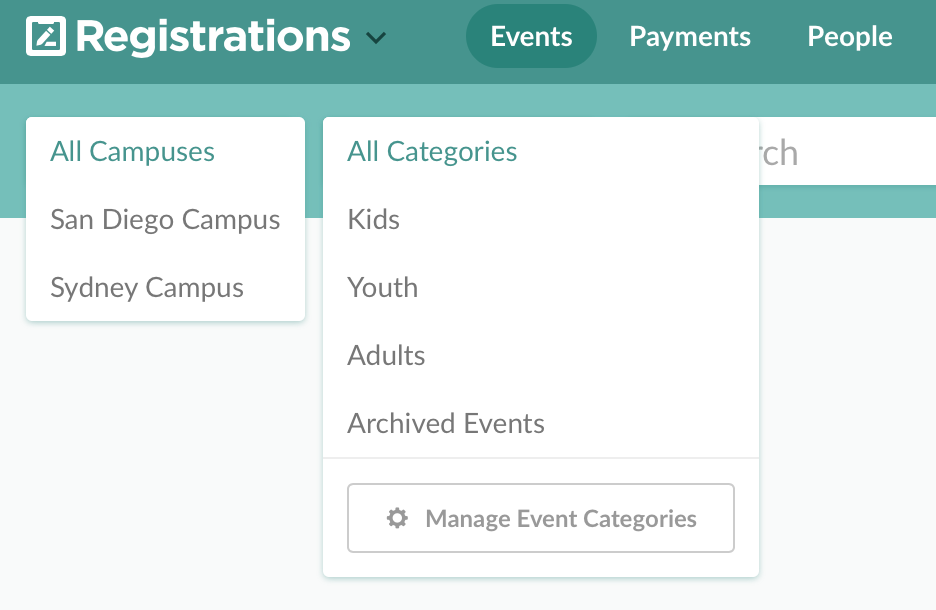The height and width of the screenshot is (610, 936).
Task: Open the Events tab
Action: click(x=531, y=37)
